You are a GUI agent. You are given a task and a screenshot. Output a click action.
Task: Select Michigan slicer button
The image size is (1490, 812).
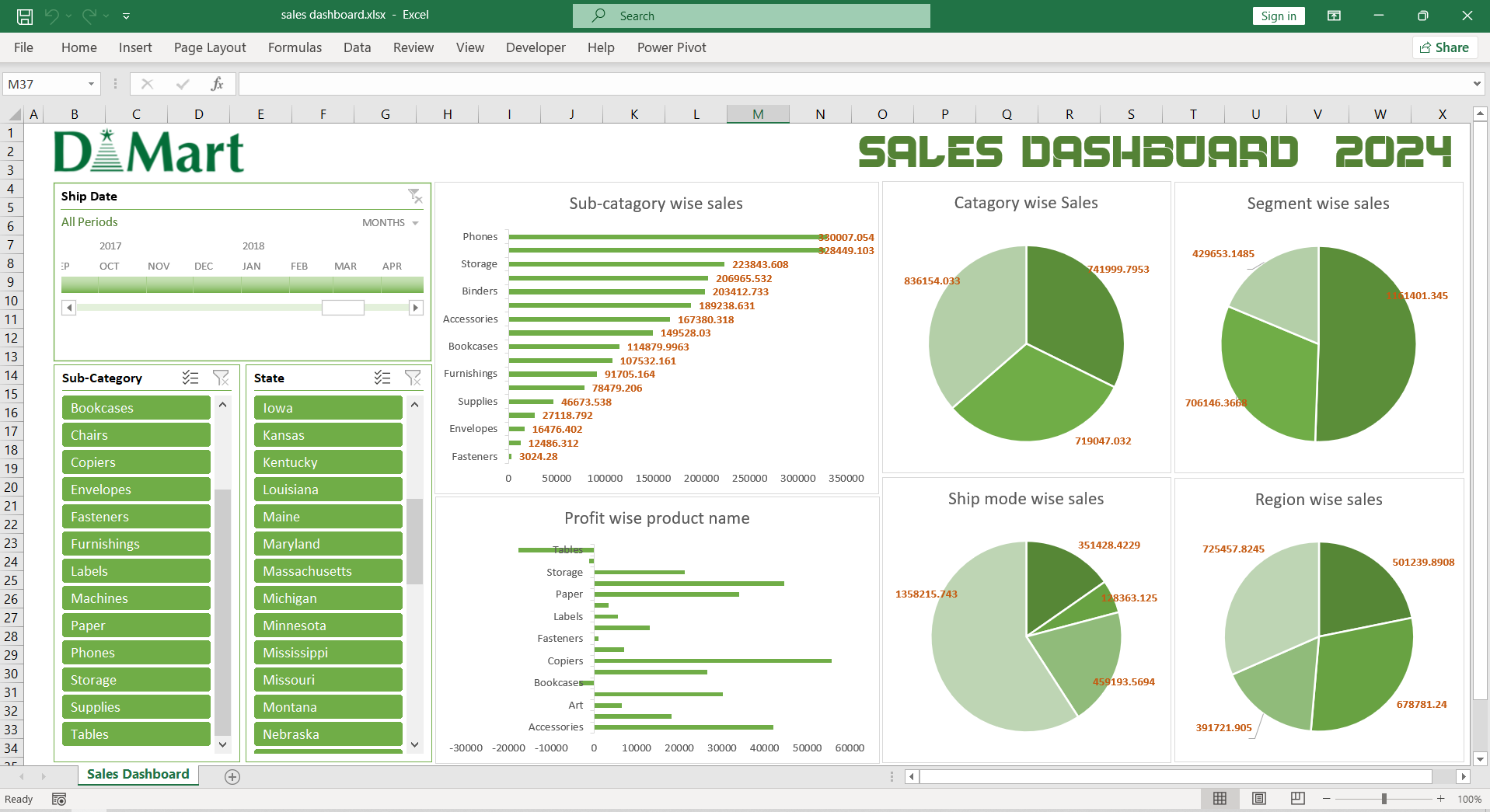[x=328, y=598]
